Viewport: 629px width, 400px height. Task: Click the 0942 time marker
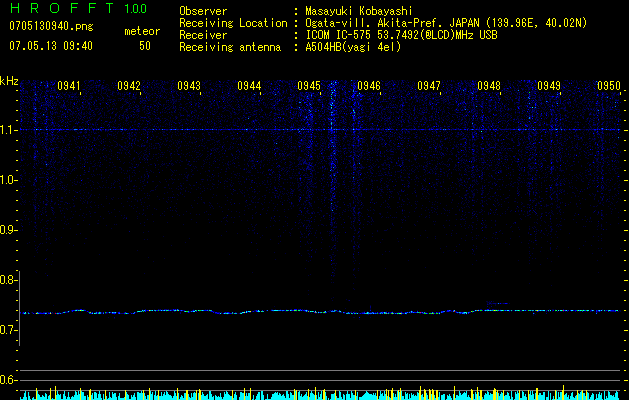pos(129,86)
